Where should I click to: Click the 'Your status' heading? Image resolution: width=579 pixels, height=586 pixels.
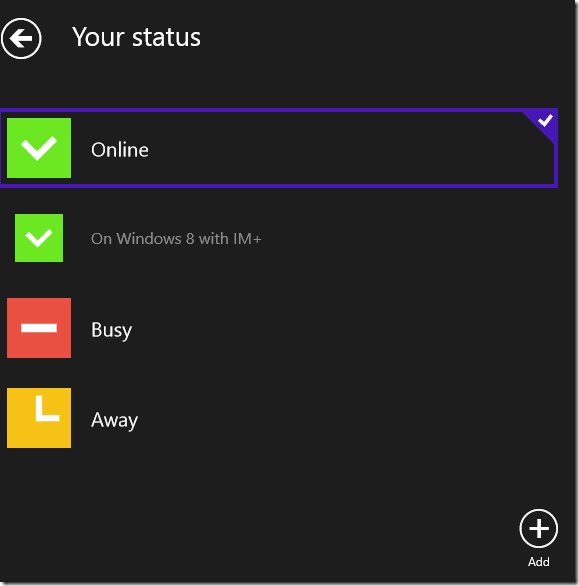click(136, 37)
